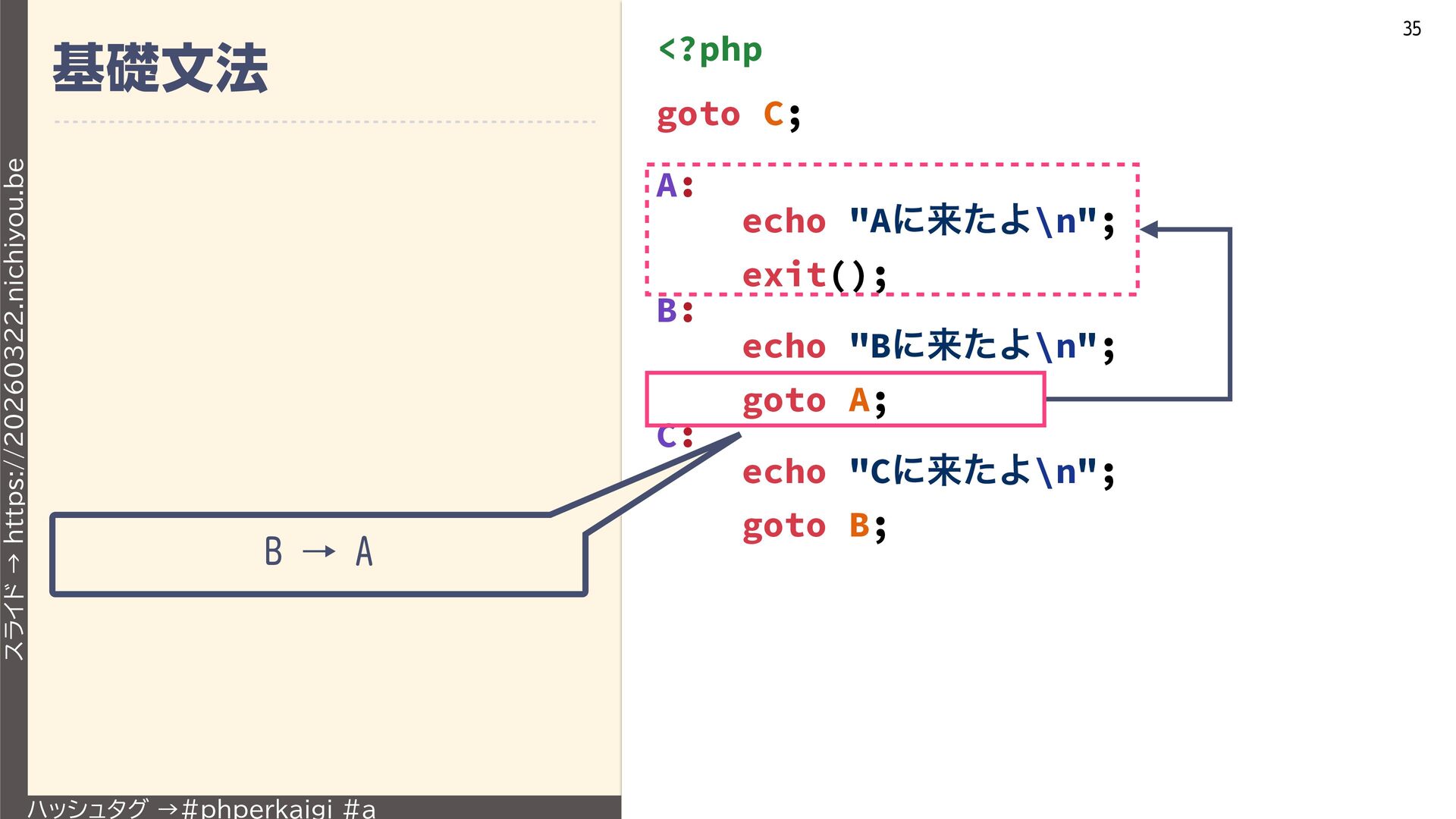Click the slide title 基礎文法
This screenshot has width=1456, height=819.
click(160, 68)
